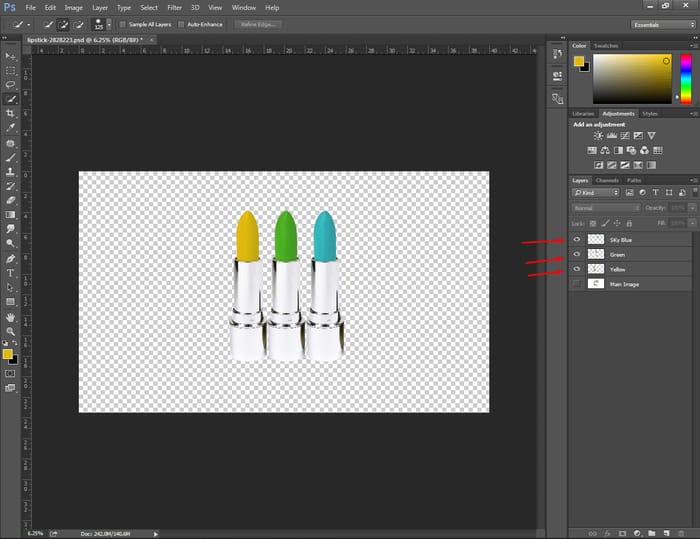
Task: Select the Zoom tool in toolbox
Action: click(10, 331)
